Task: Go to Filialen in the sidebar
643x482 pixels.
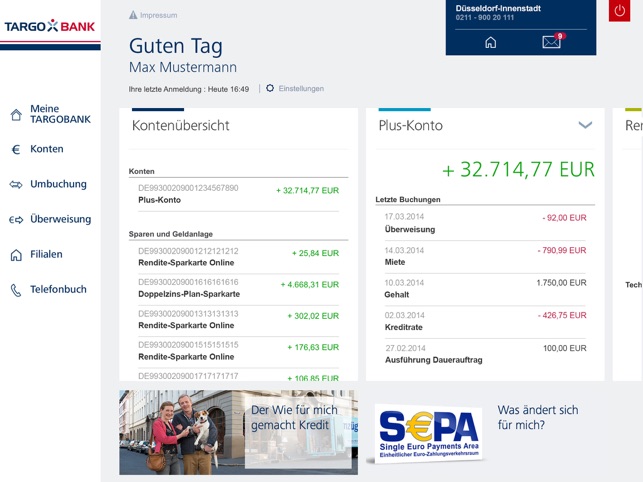Action: click(x=46, y=254)
